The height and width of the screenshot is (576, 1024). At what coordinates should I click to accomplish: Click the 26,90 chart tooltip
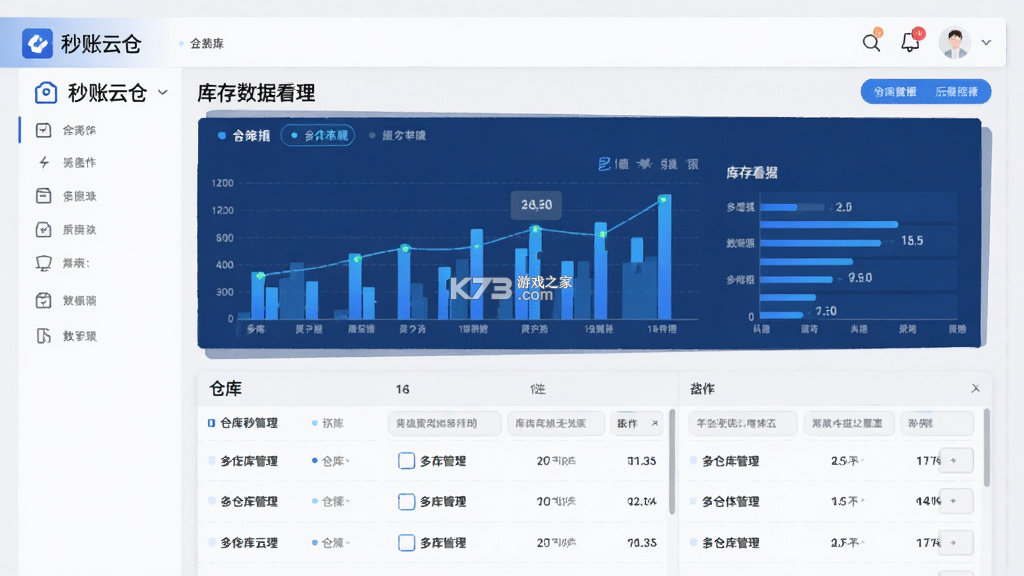[x=536, y=205]
